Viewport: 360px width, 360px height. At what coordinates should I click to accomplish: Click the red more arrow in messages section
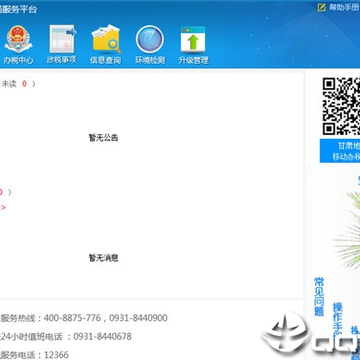point(3,207)
